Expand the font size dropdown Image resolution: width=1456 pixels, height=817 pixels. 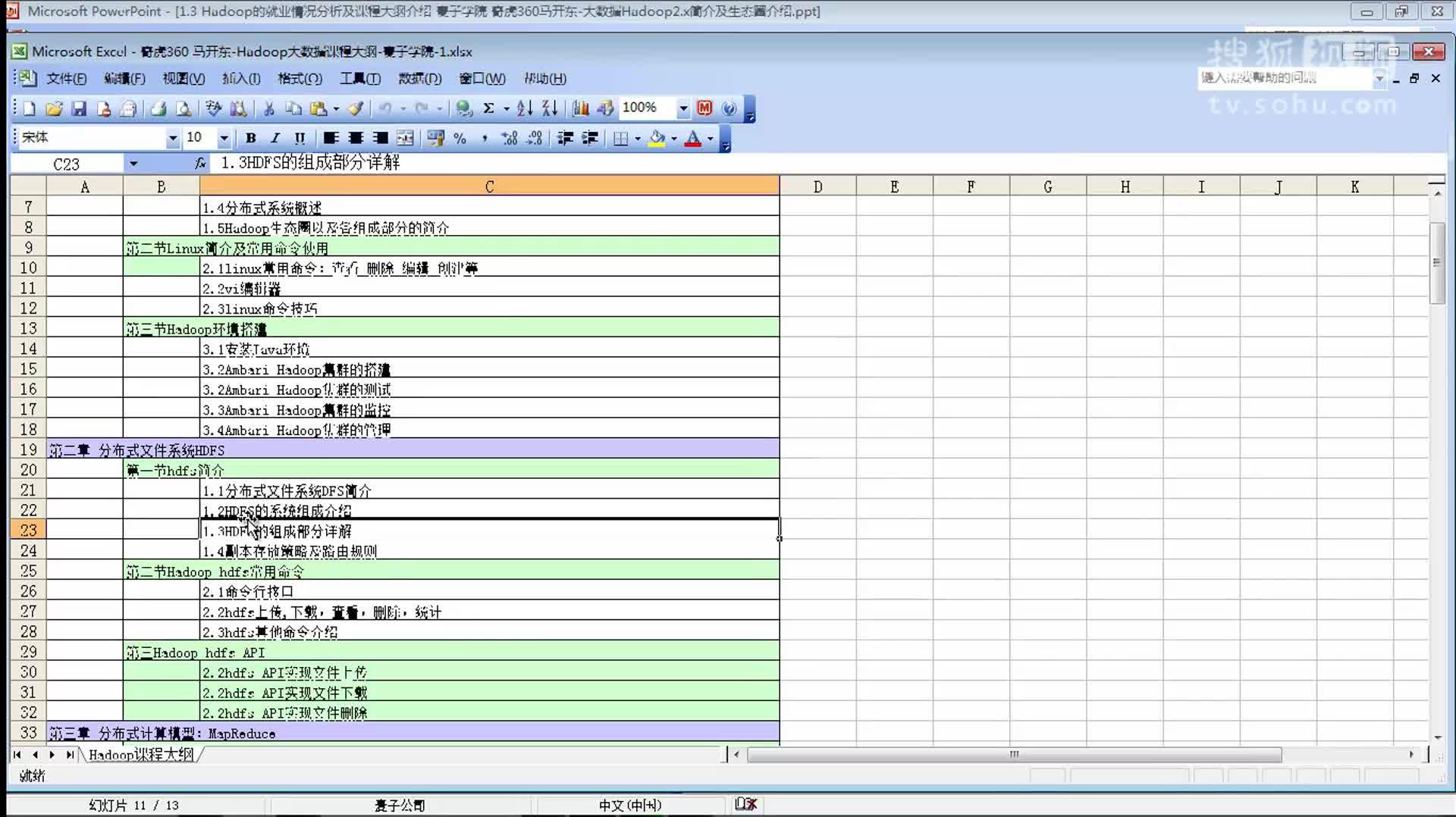224,138
